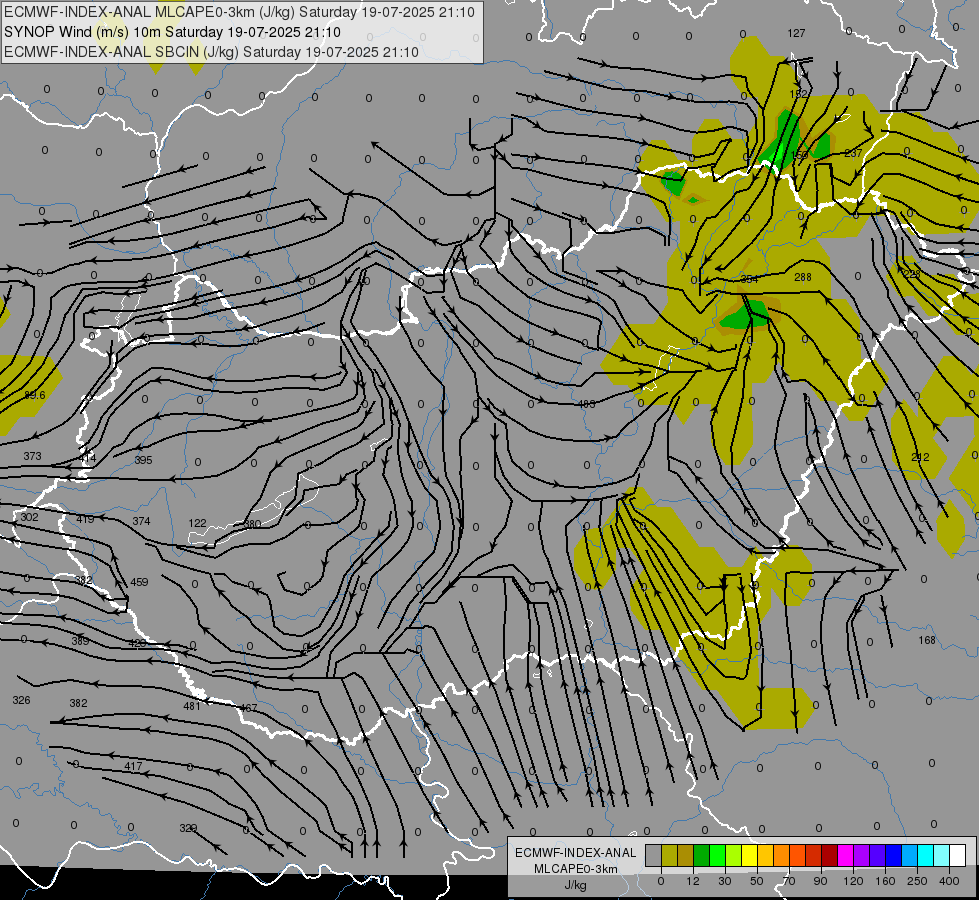Click the '419' value on the map
This screenshot has width=979, height=900.
[85, 519]
